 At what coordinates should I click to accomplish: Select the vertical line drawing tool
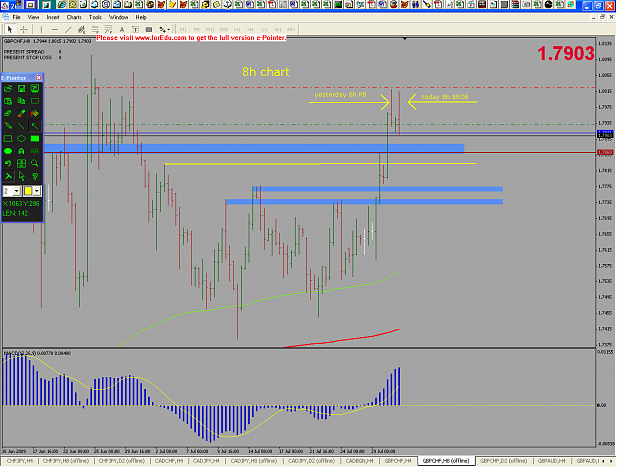click(x=41, y=29)
